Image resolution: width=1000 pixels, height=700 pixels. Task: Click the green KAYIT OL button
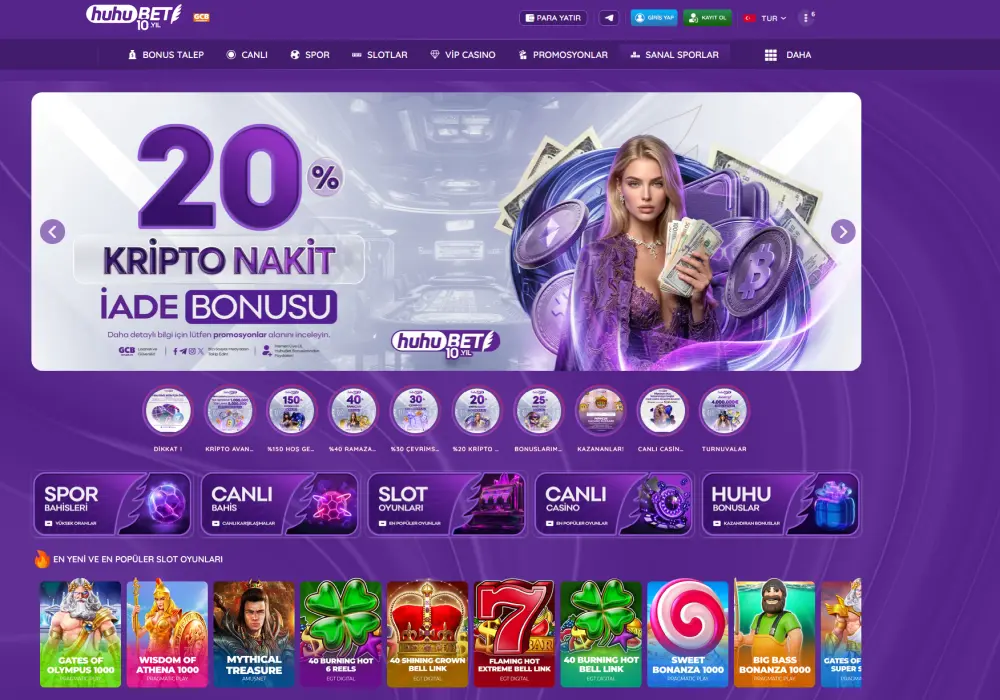pyautogui.click(x=707, y=18)
